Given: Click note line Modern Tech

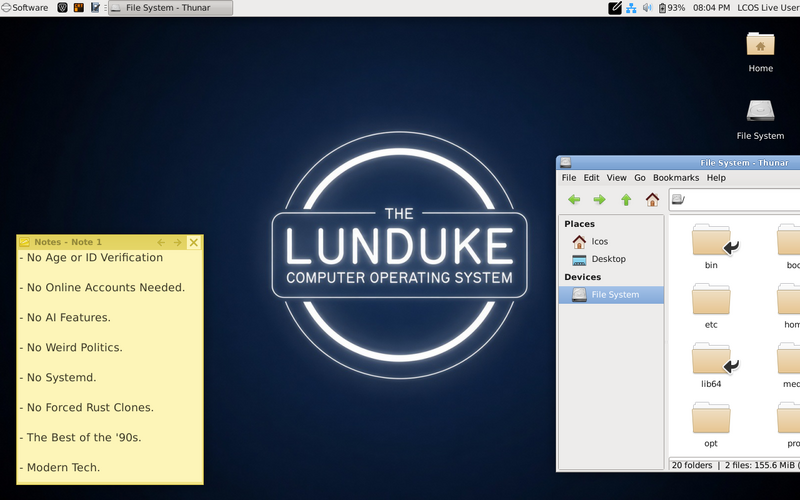Looking at the screenshot, I should point(60,467).
